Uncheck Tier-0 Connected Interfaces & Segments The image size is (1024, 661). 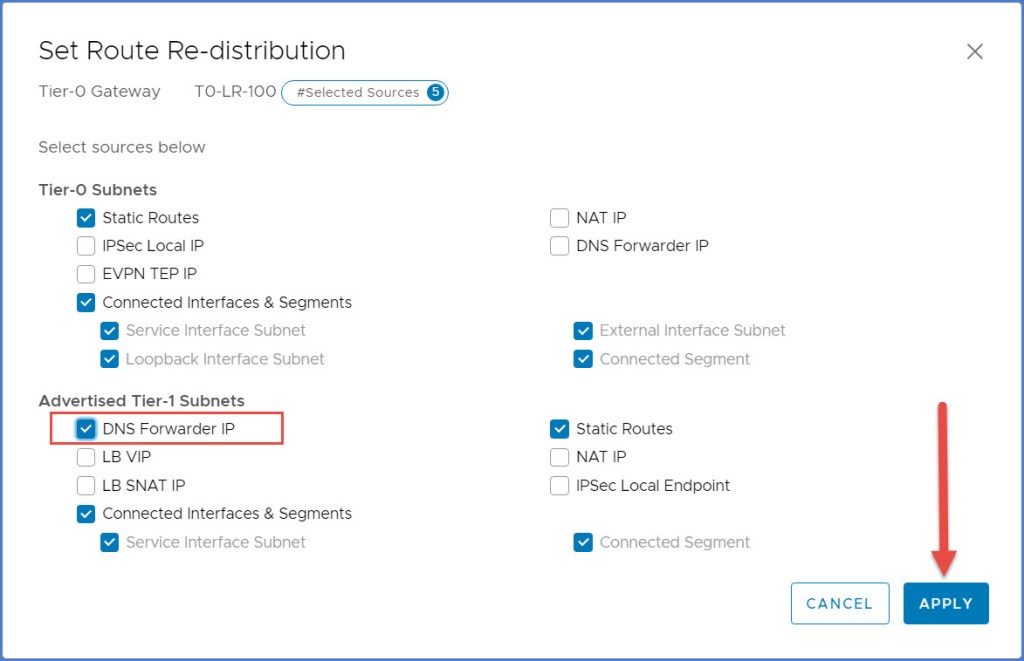tap(87, 303)
